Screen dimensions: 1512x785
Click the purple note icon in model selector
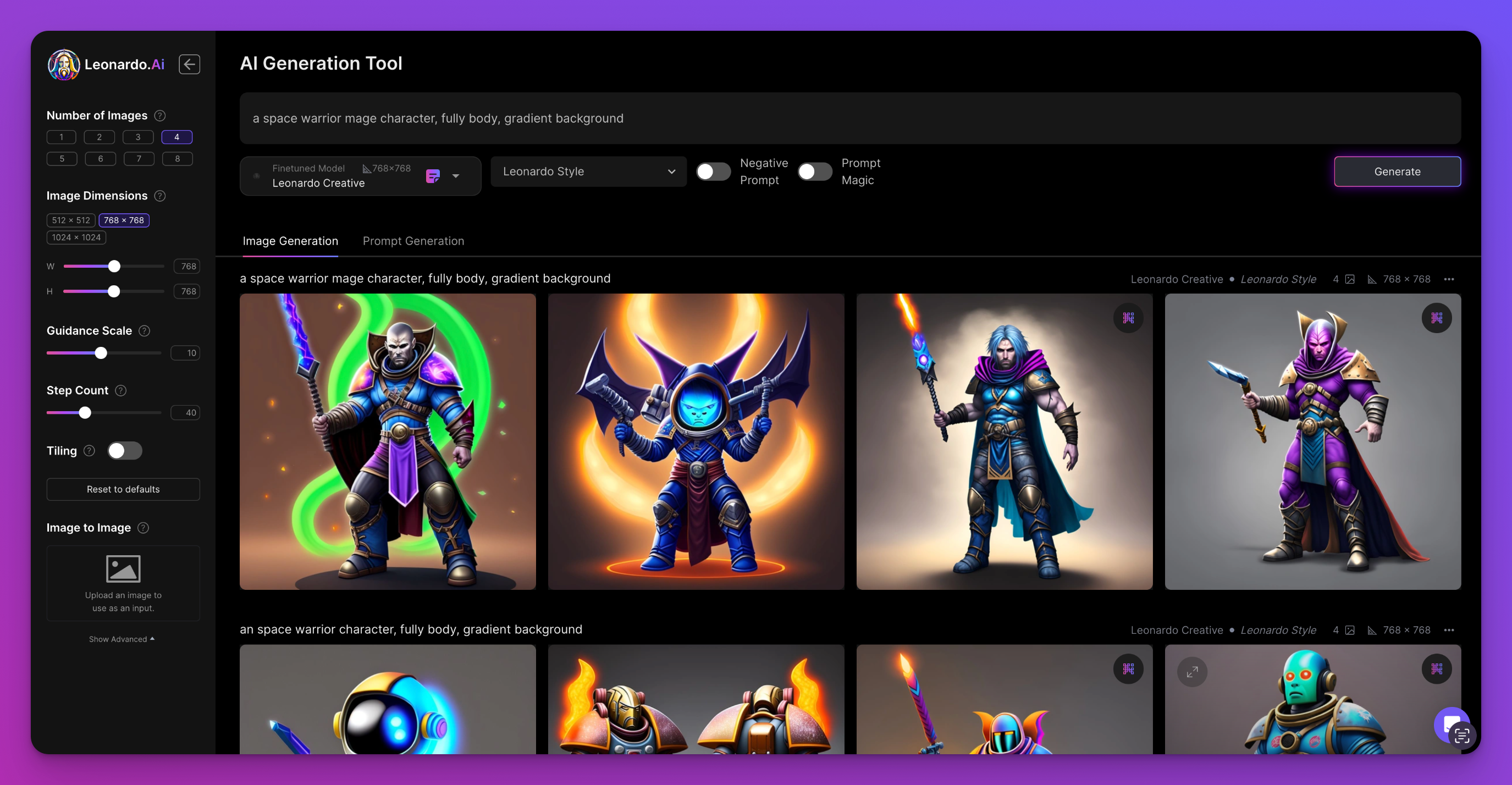pos(433,176)
